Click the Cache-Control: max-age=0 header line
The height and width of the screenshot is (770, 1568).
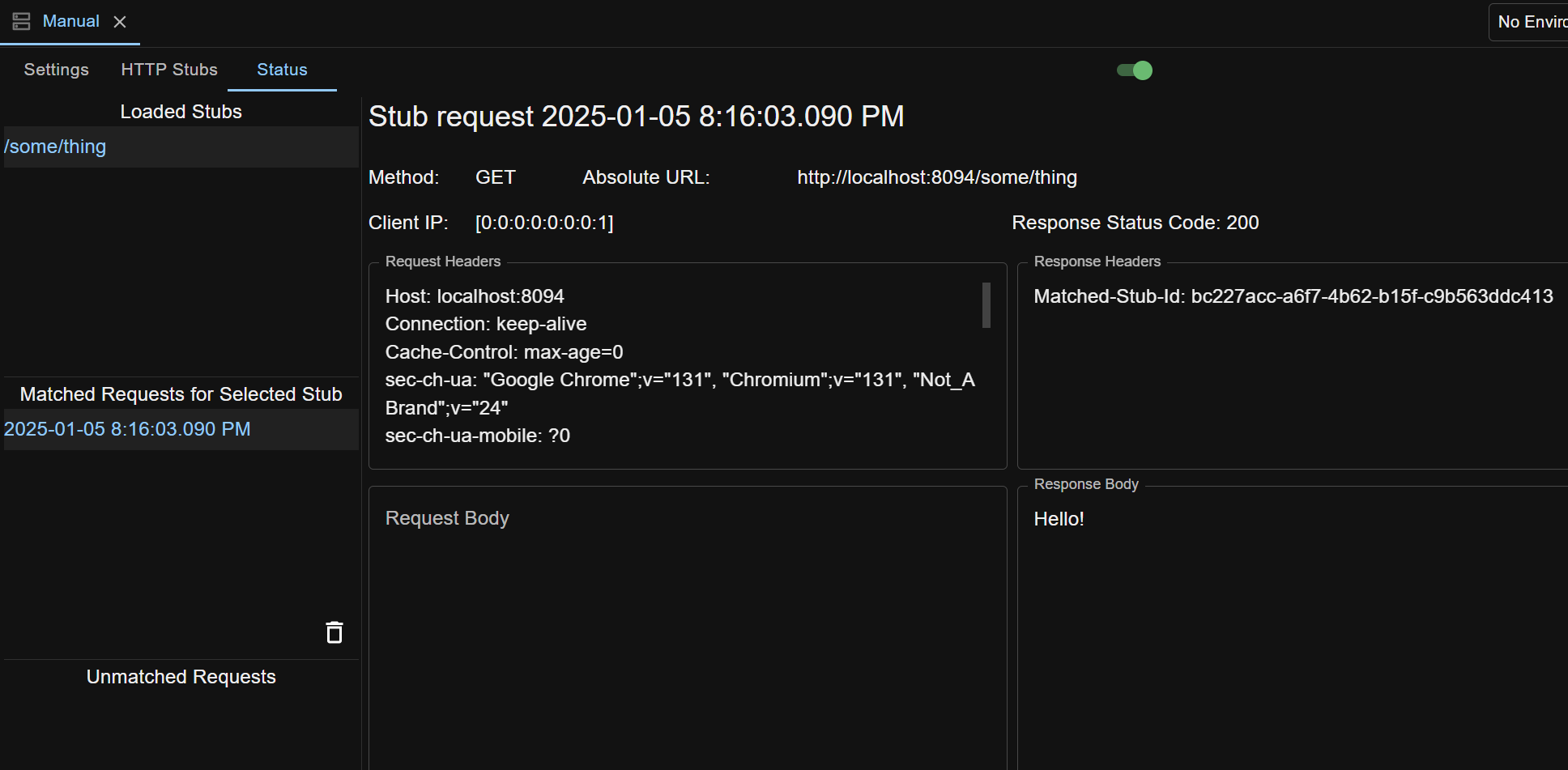pos(505,352)
